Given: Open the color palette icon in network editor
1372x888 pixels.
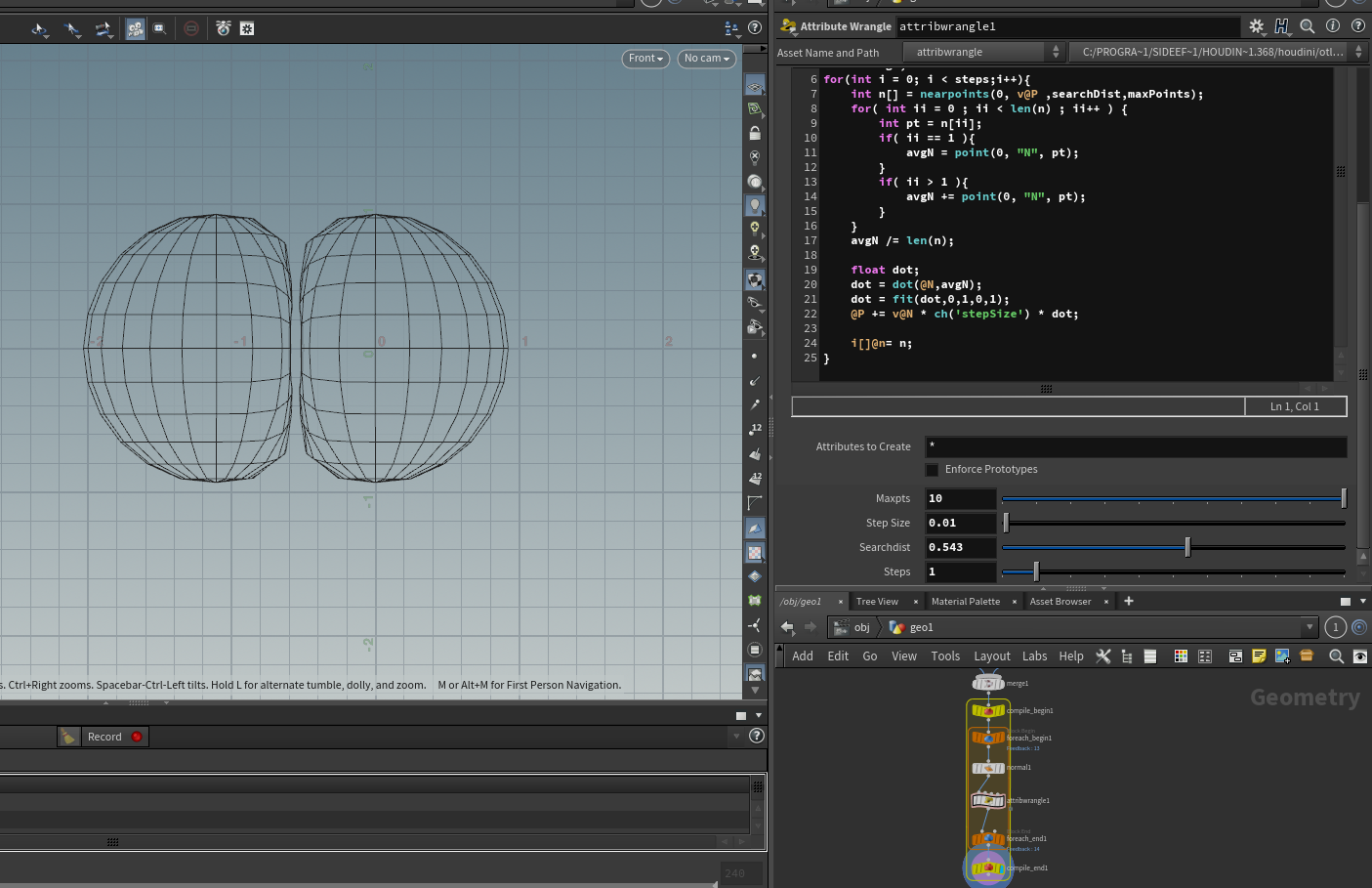Looking at the screenshot, I should click(1181, 656).
